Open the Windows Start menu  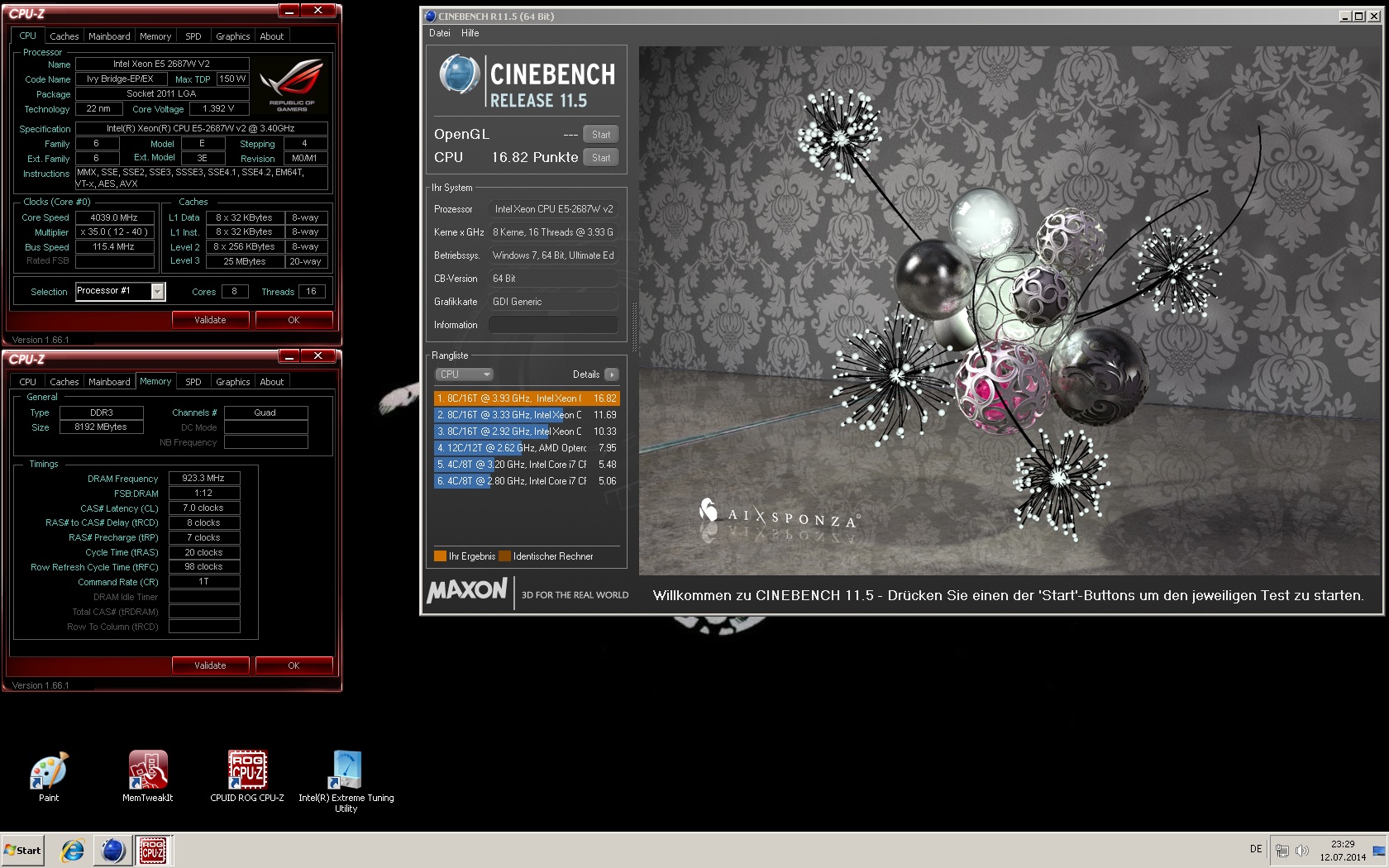coord(23,850)
